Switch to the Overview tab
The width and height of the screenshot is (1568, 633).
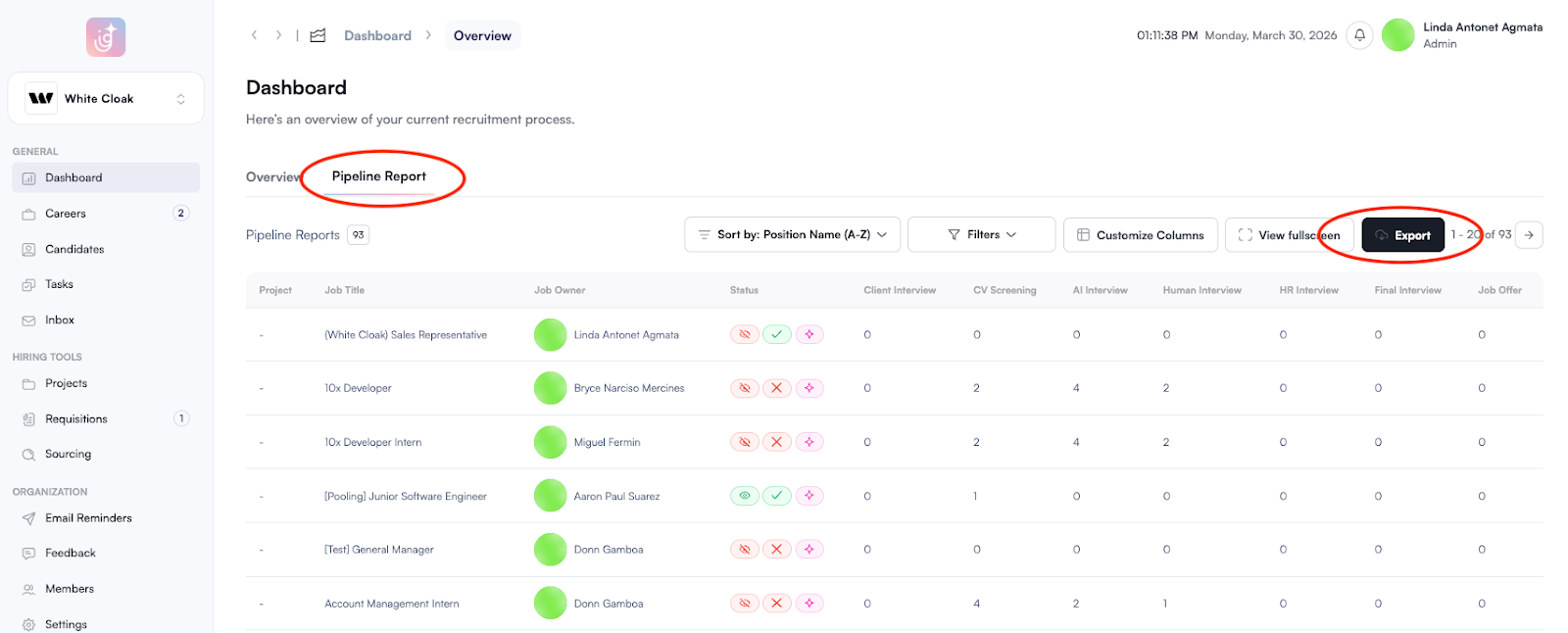tap(273, 177)
